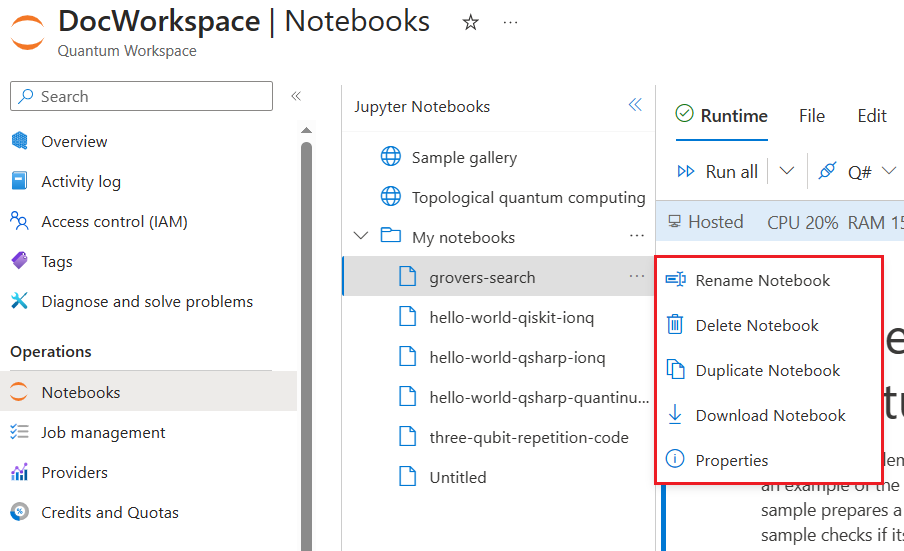Click the My notebooks folder icon
Viewport: 904px width, 551px height.
point(391,235)
